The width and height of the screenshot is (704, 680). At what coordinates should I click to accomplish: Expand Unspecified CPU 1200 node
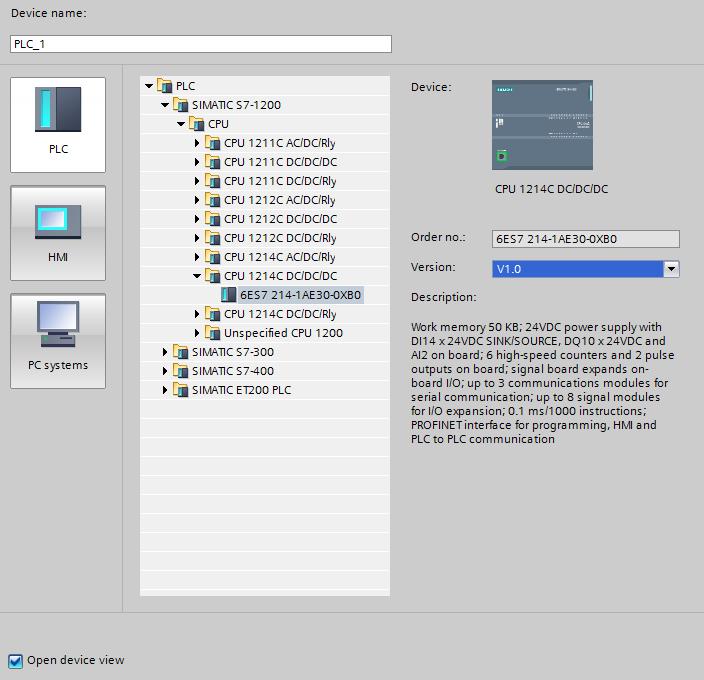[x=197, y=333]
